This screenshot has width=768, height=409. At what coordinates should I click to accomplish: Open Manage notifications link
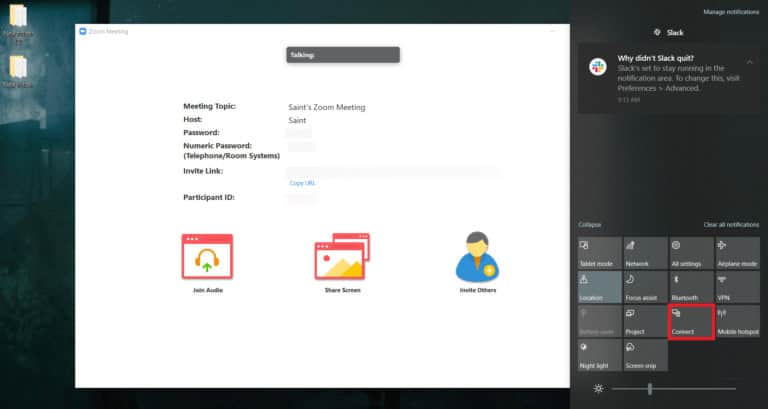click(731, 12)
